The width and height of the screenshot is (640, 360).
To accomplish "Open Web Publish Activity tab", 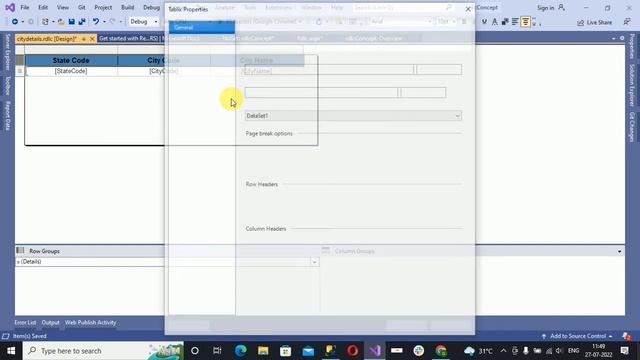I will [90, 322].
